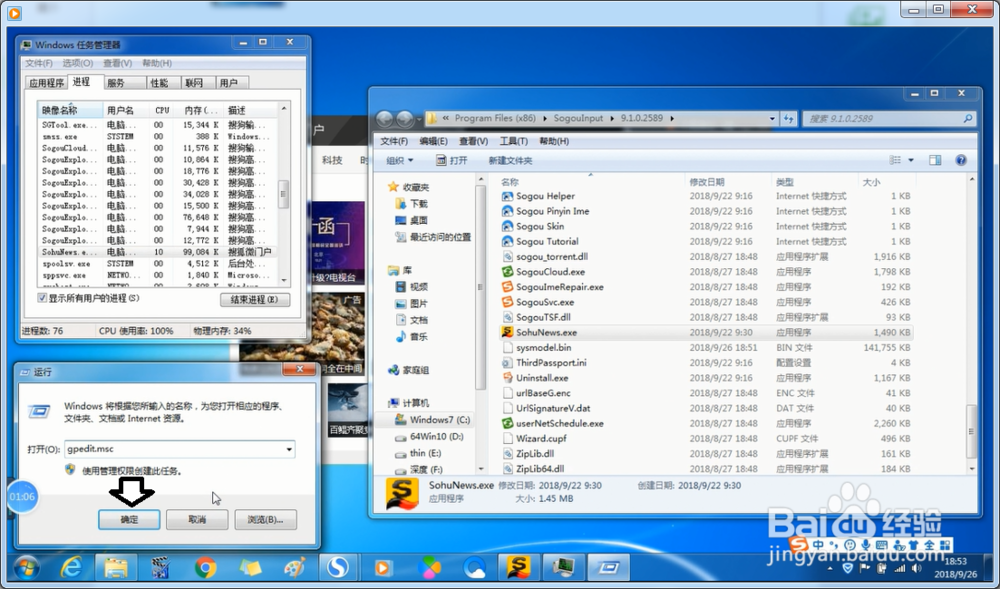This screenshot has height=589, width=1000.
Task: Open the Paint palette taskbar icon
Action: tap(293, 567)
